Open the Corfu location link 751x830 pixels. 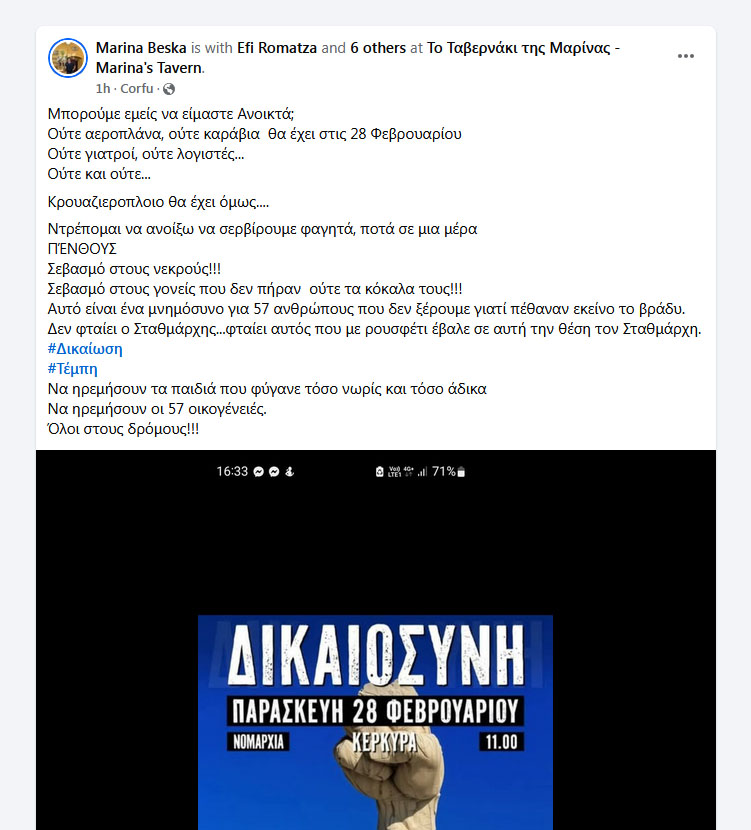coord(137,88)
